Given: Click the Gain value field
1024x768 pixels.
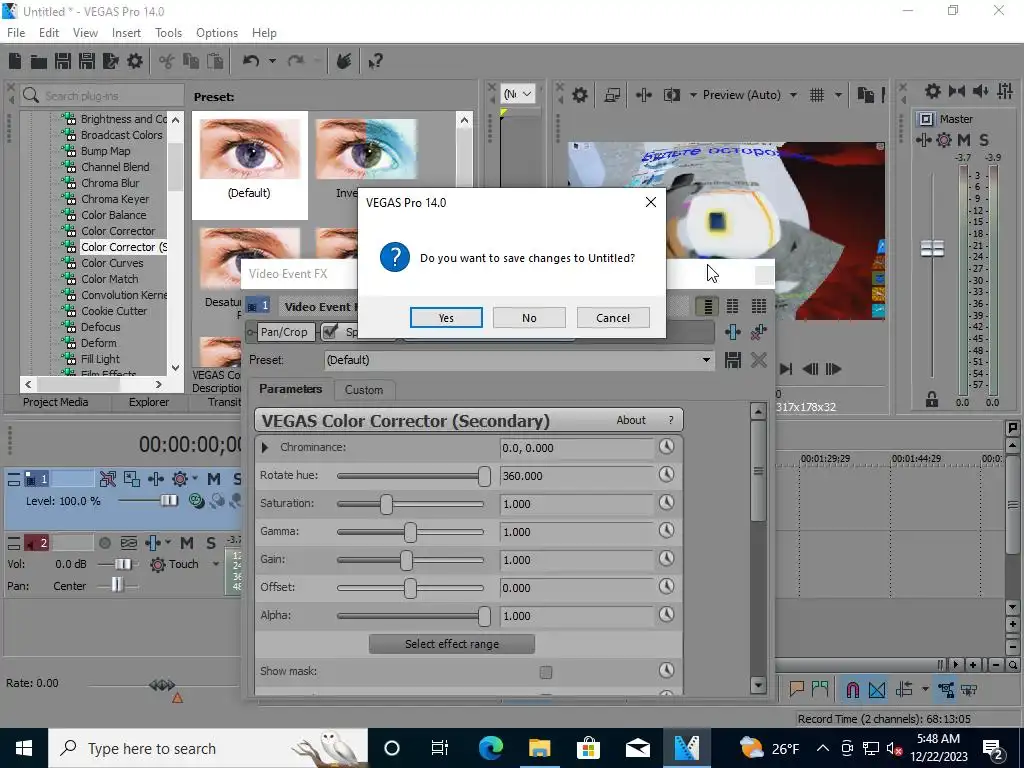Looking at the screenshot, I should coord(577,560).
